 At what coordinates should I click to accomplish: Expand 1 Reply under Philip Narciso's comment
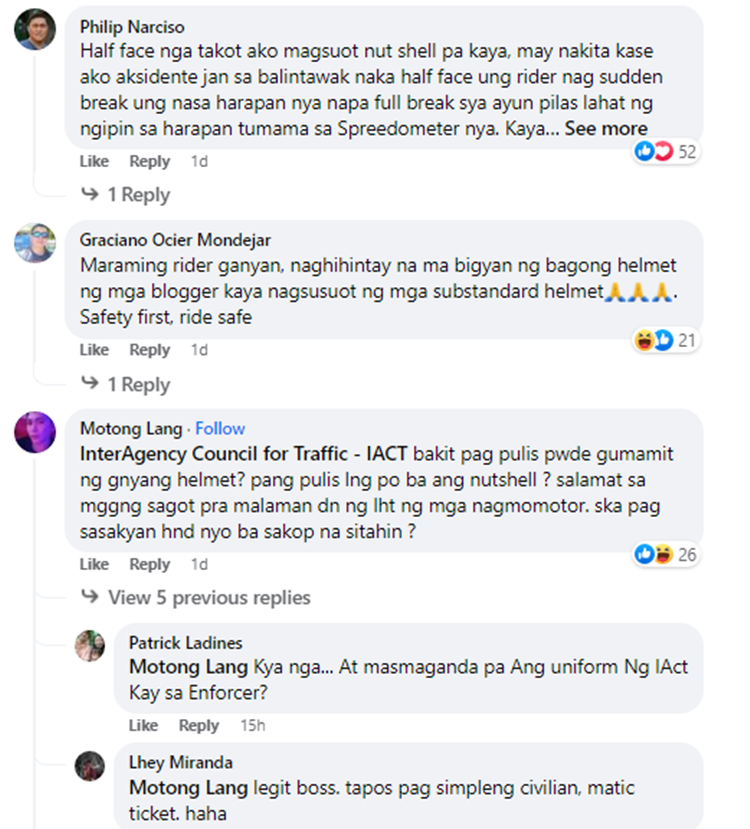pos(126,195)
